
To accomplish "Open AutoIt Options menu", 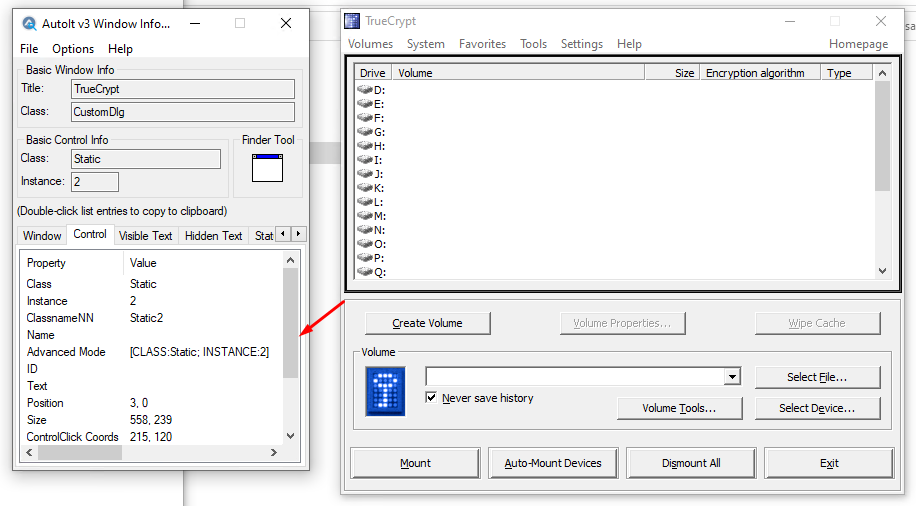I will pyautogui.click(x=73, y=49).
